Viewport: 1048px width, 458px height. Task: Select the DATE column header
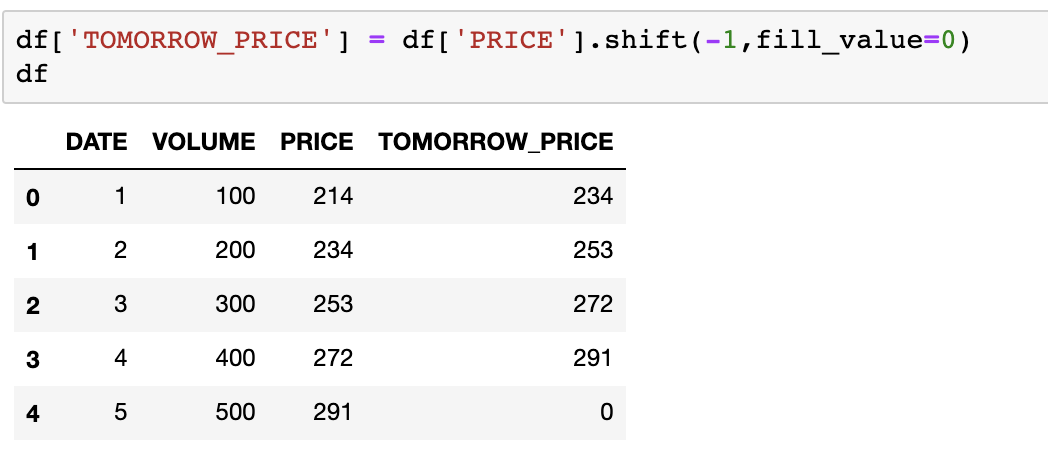[96, 142]
